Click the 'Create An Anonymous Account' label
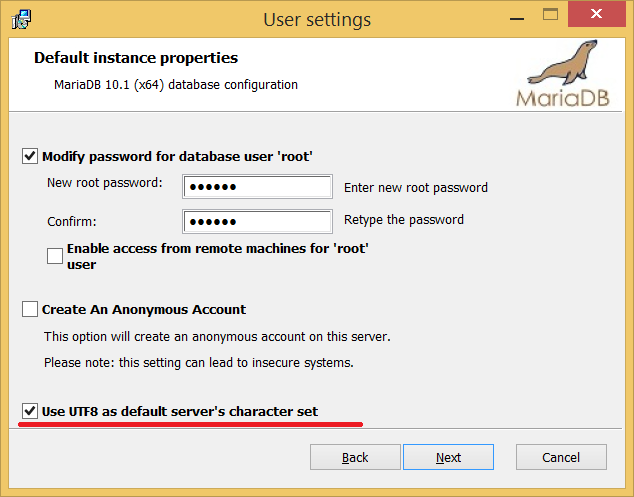Viewport: 634px width, 497px height. (144, 310)
